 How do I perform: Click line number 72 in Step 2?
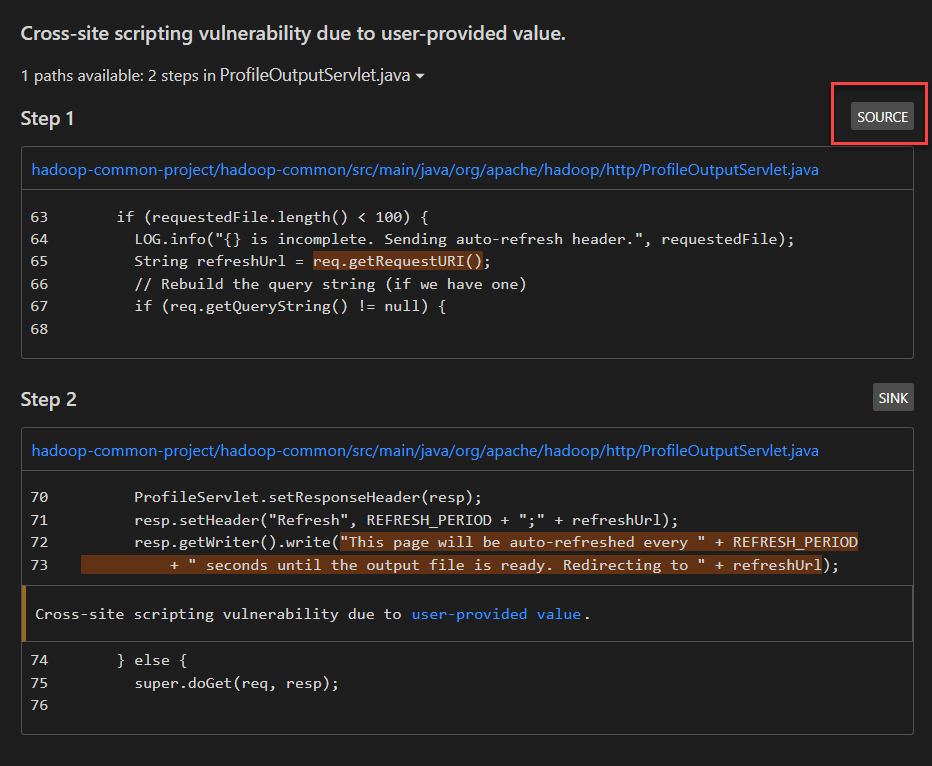point(39,542)
